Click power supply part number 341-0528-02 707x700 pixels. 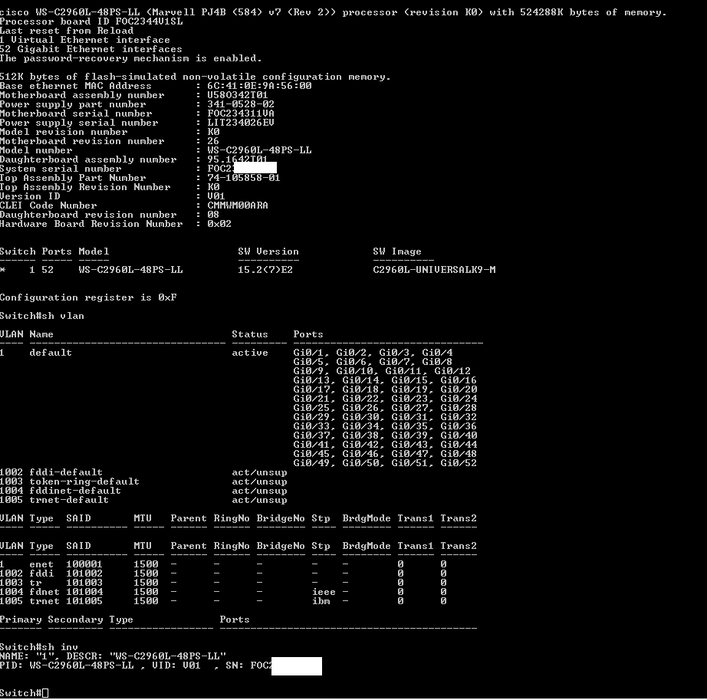coord(240,104)
